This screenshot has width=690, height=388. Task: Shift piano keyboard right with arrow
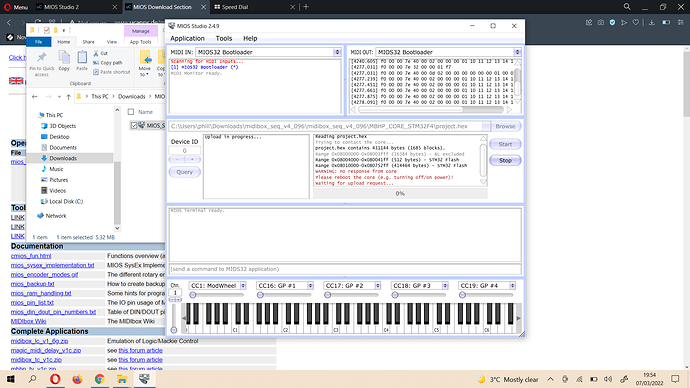518,318
